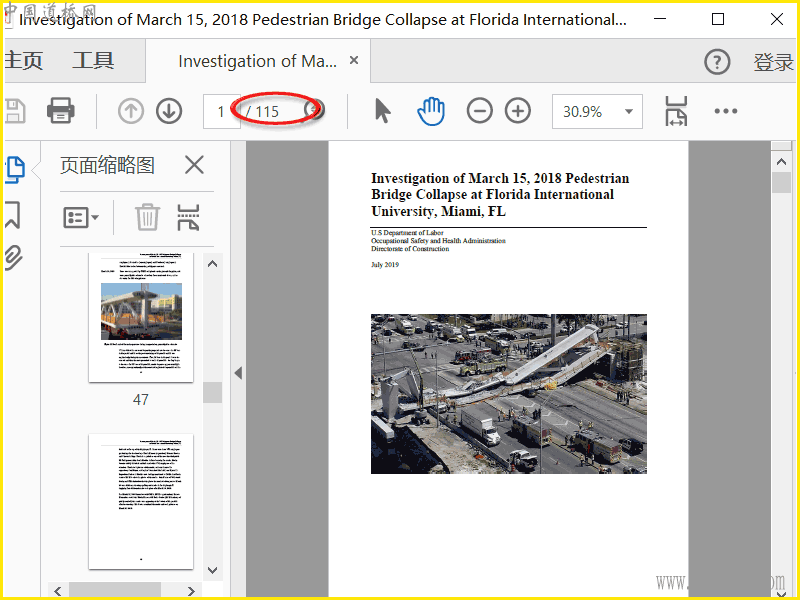Zoom out with the minus icon
The image size is (800, 600).
point(480,111)
